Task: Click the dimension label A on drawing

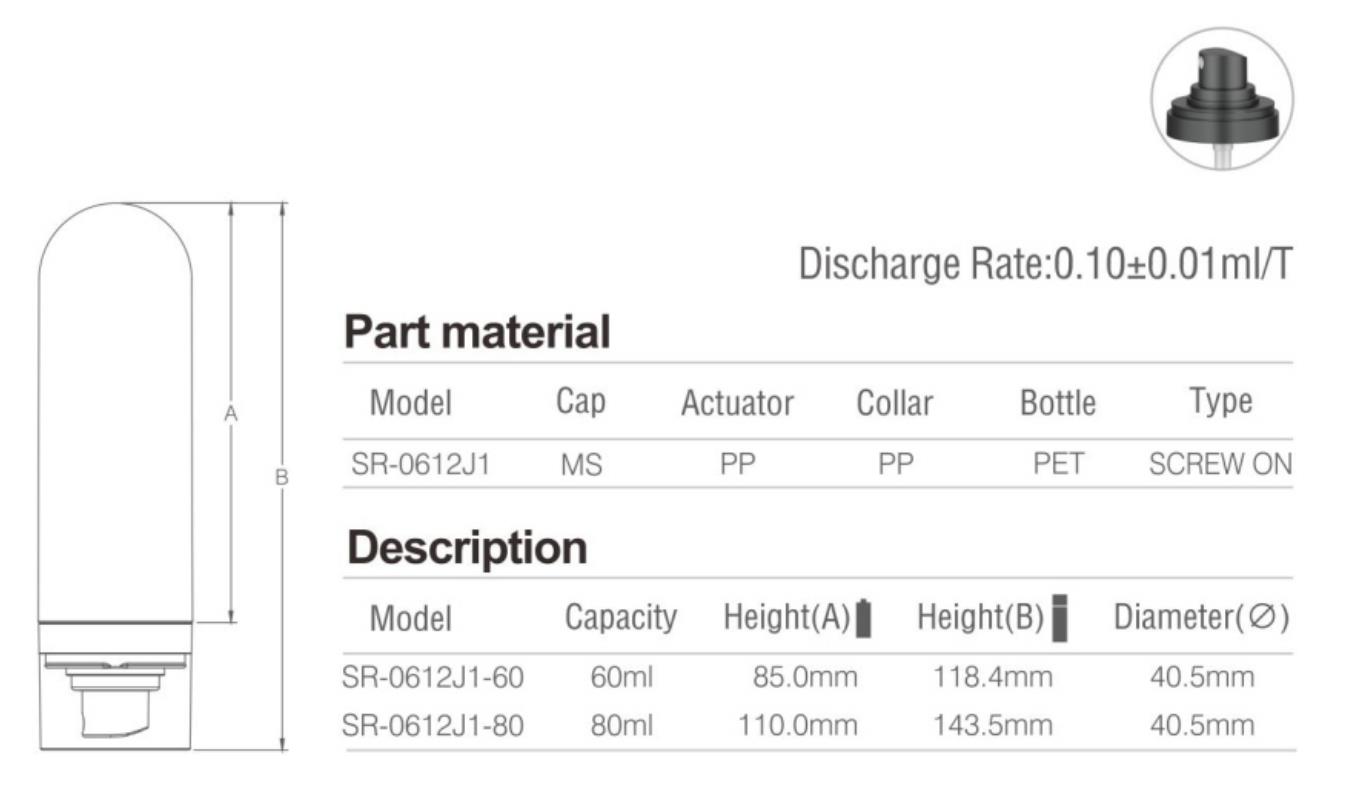Action: pyautogui.click(x=230, y=413)
